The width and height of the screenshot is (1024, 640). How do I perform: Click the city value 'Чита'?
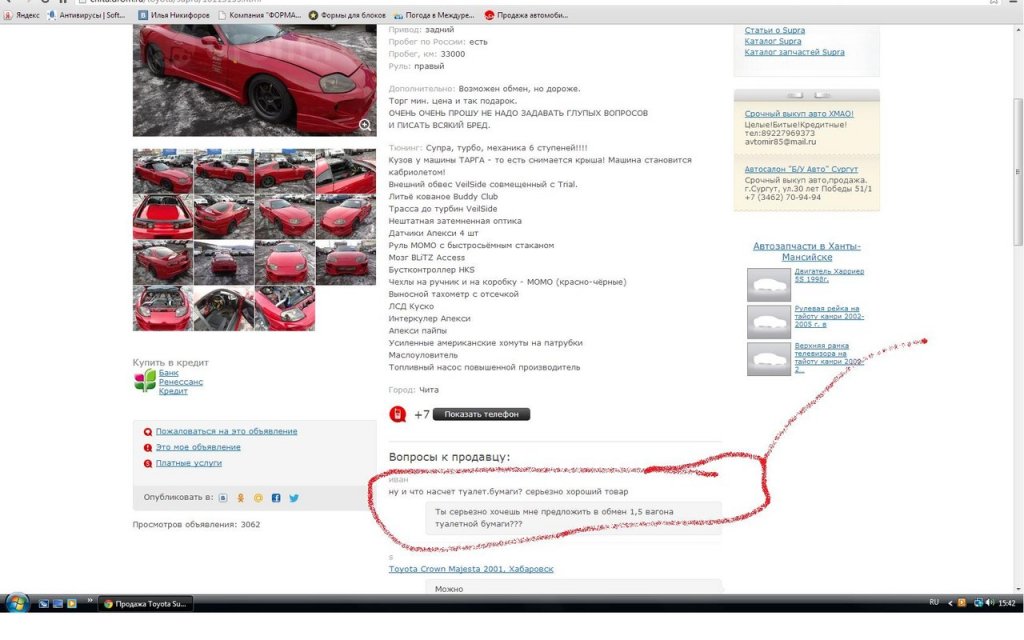click(429, 390)
